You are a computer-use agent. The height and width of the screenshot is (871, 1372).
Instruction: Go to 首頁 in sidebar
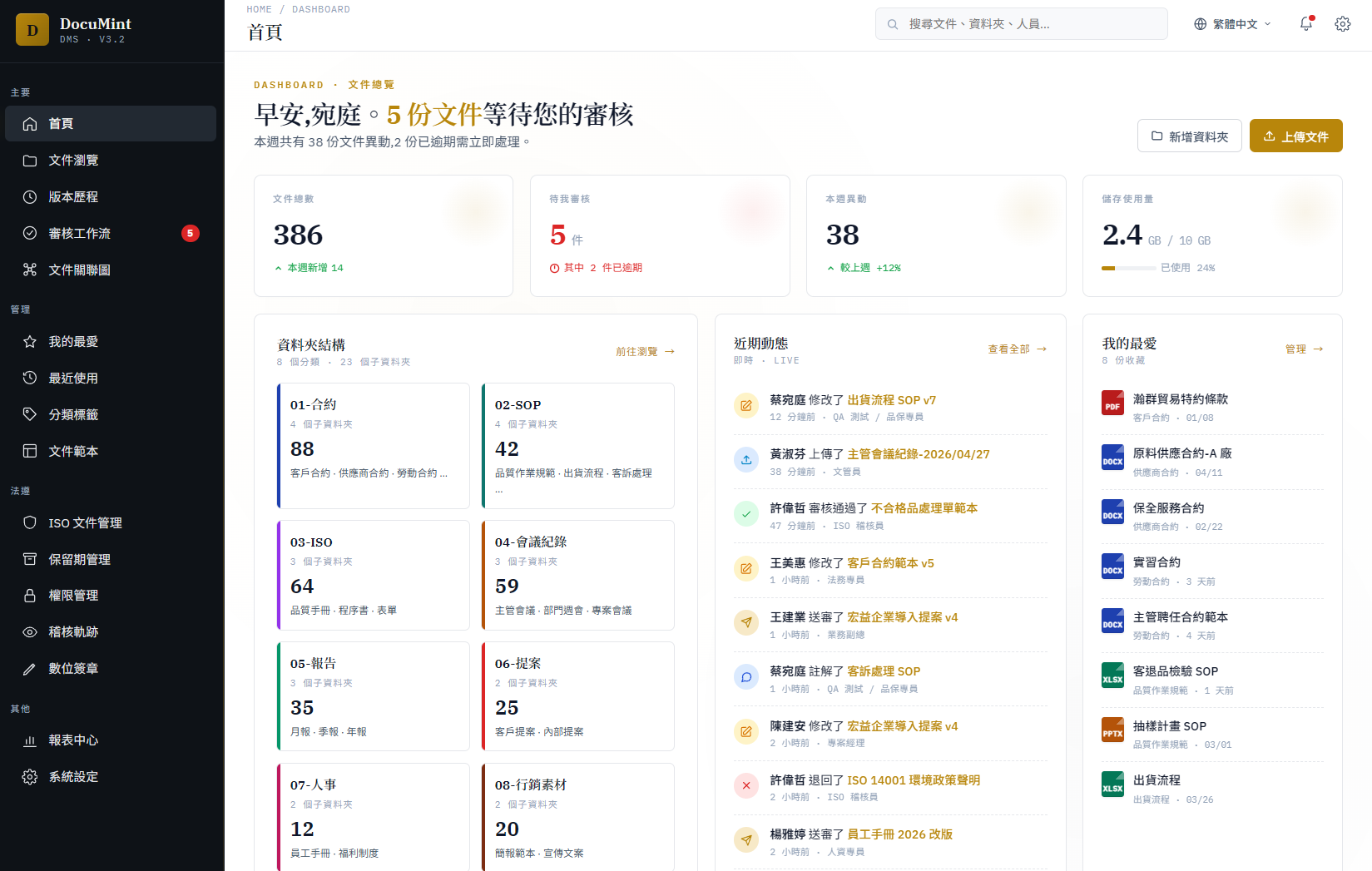point(111,124)
